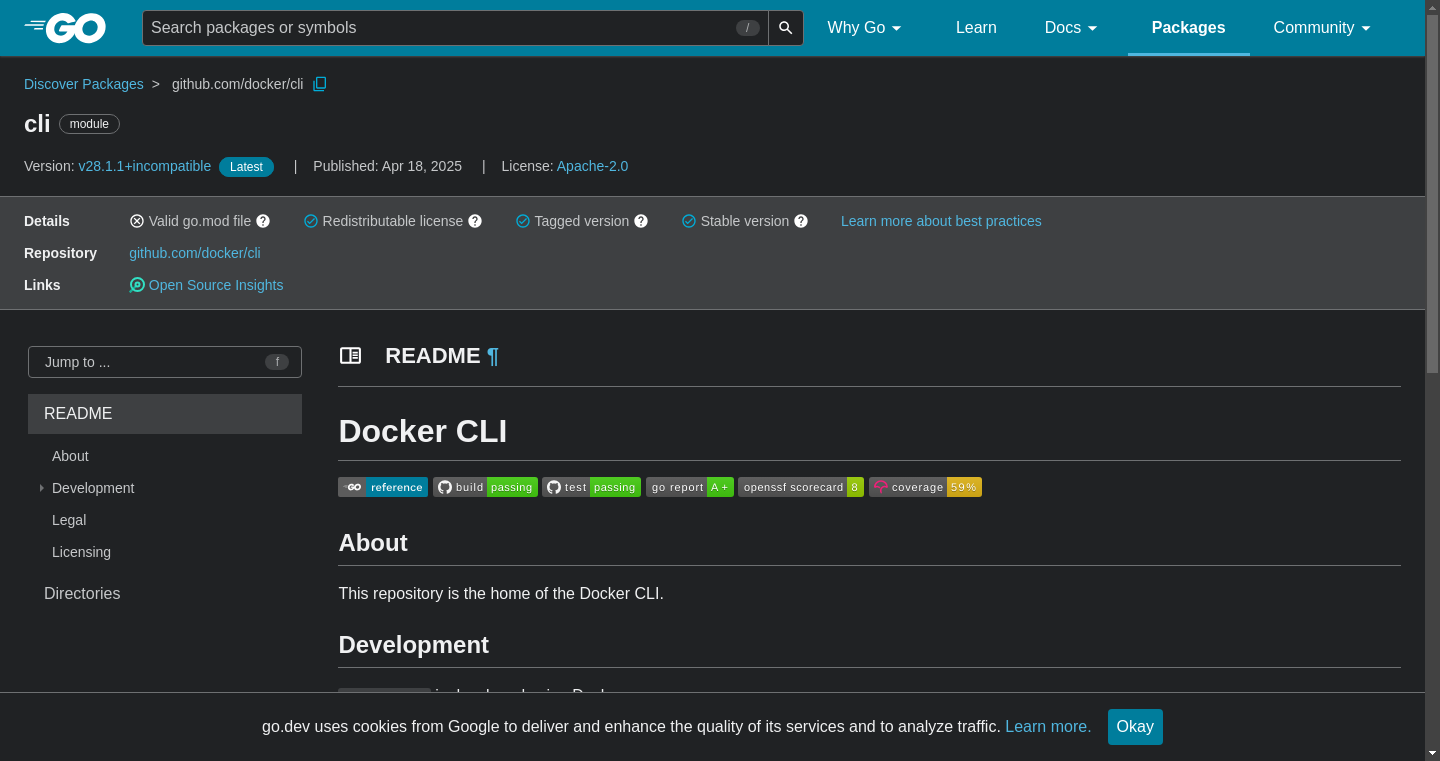
Task: Click the Tagged version check icon
Action: (523, 221)
